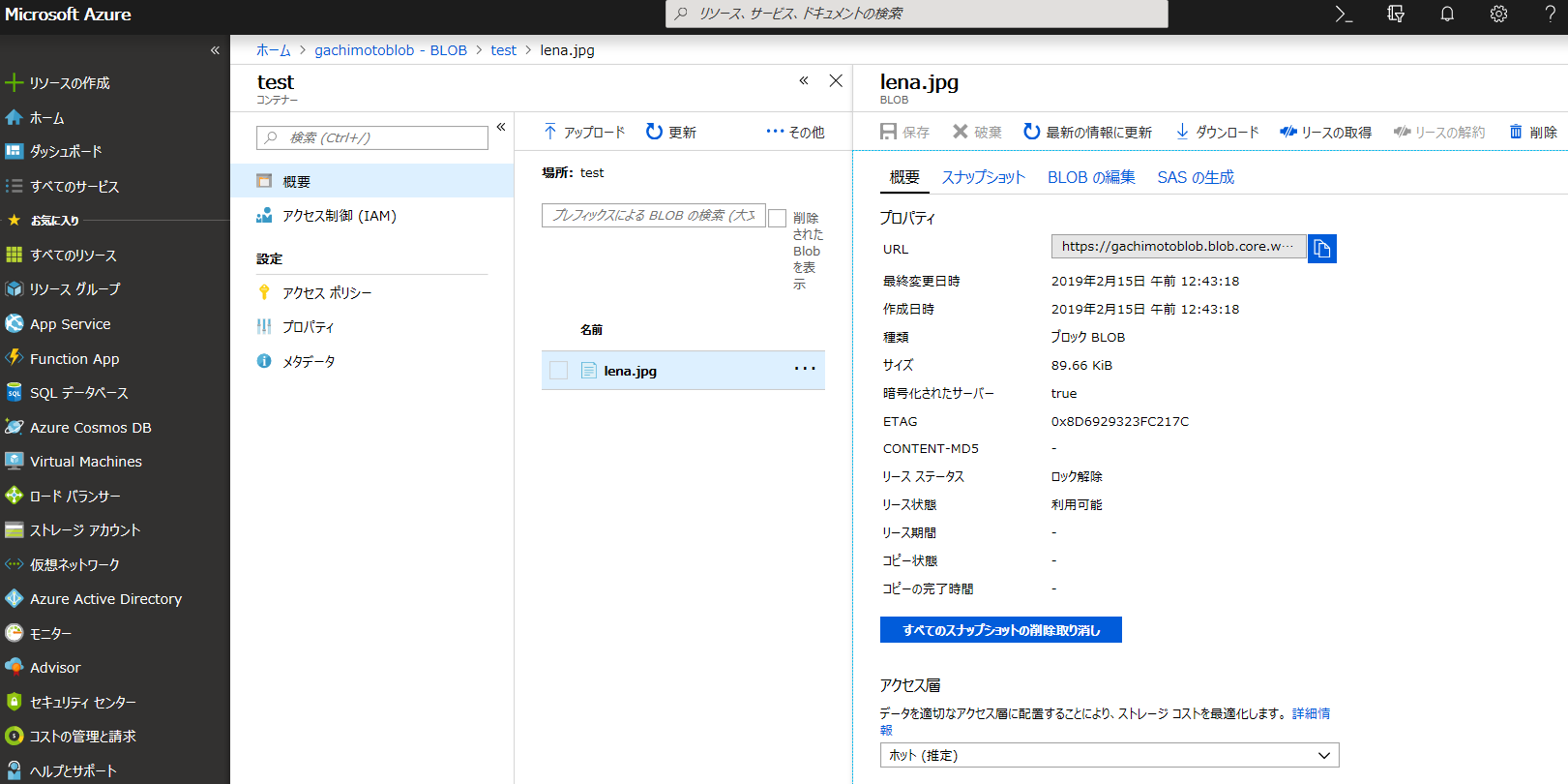Open the lena.jpg row context menu
This screenshot has height=784, width=1568.
tap(805, 369)
